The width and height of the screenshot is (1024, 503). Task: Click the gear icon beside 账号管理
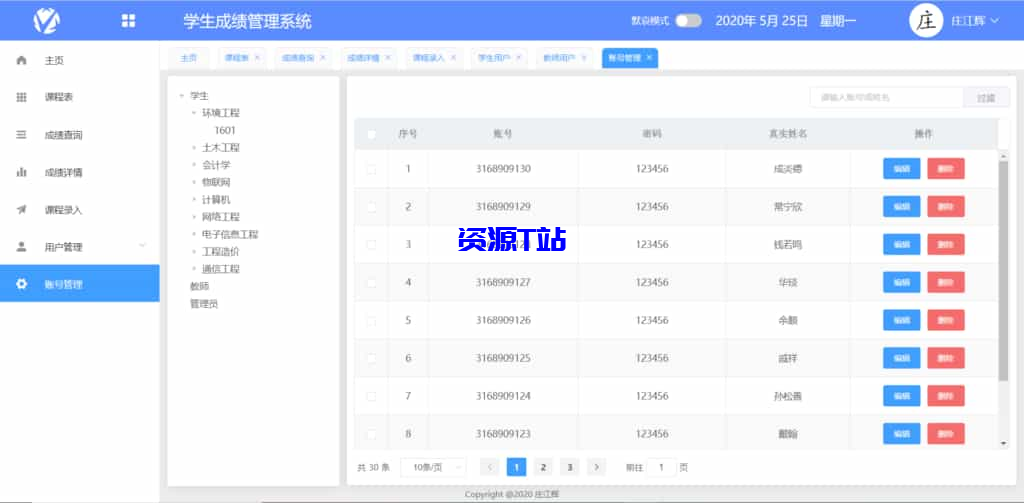point(22,284)
